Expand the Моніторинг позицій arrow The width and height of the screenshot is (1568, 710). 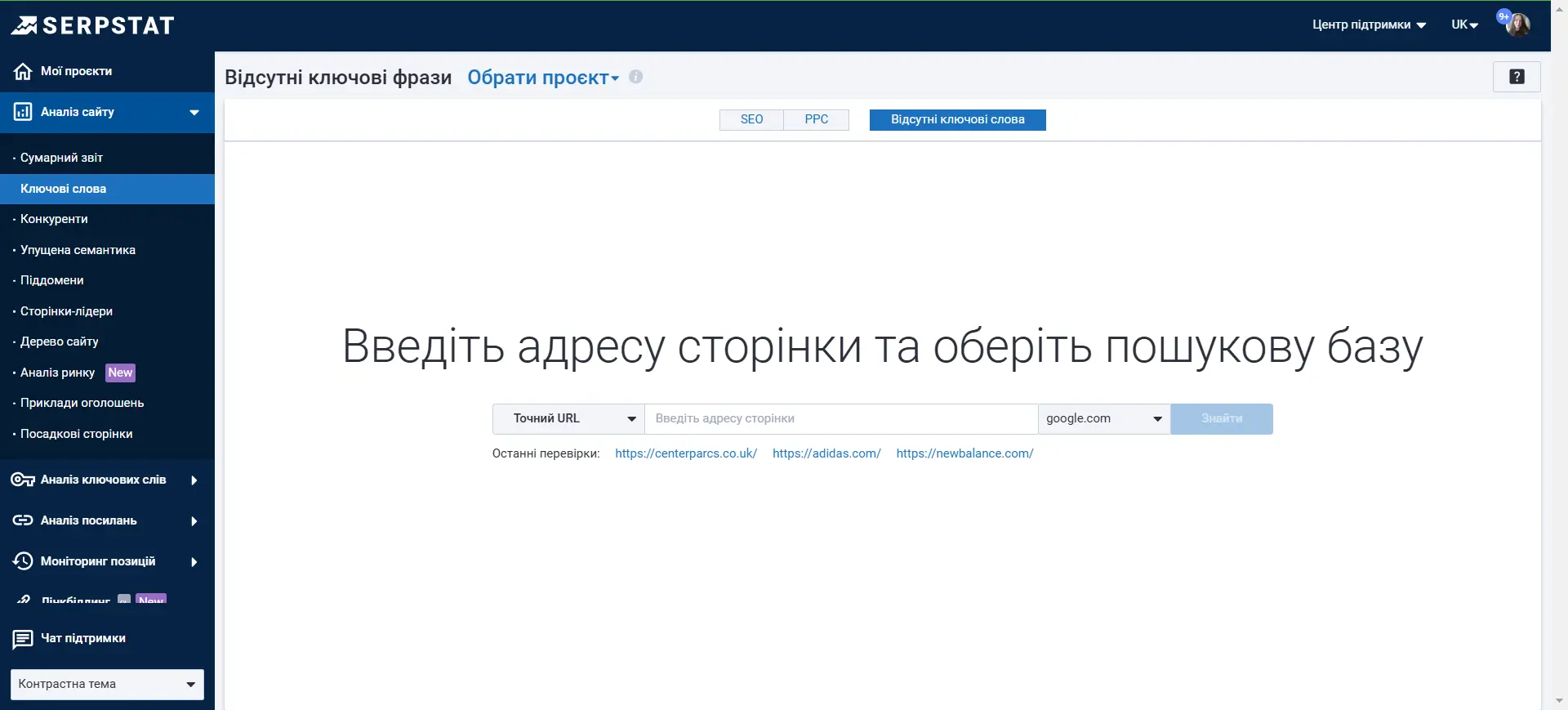click(x=194, y=562)
